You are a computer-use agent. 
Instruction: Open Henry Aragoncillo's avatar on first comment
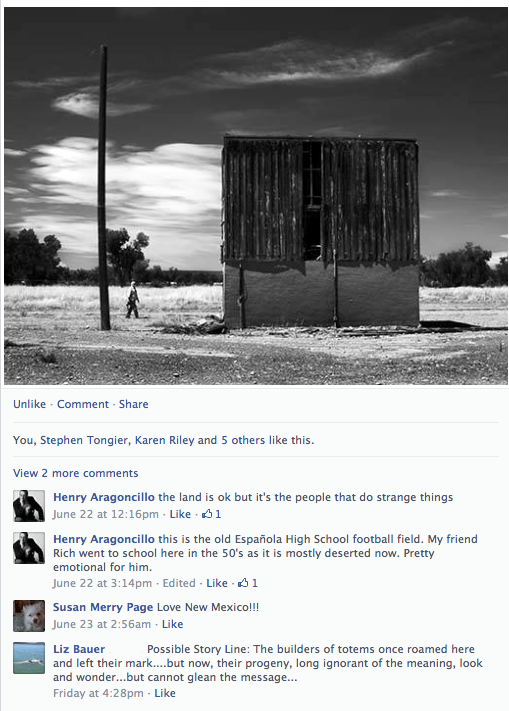29,506
